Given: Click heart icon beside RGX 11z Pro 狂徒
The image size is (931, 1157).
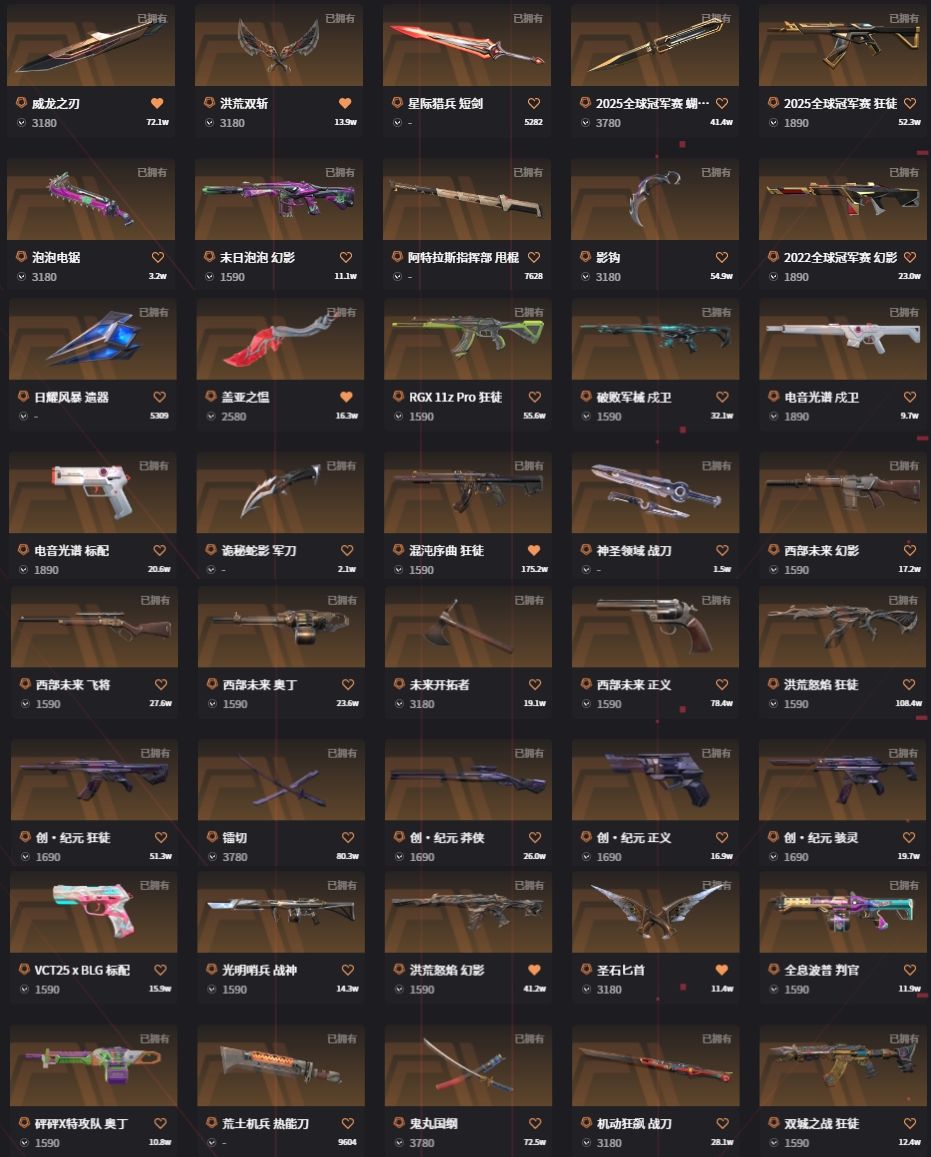Looking at the screenshot, I should pos(535,397).
